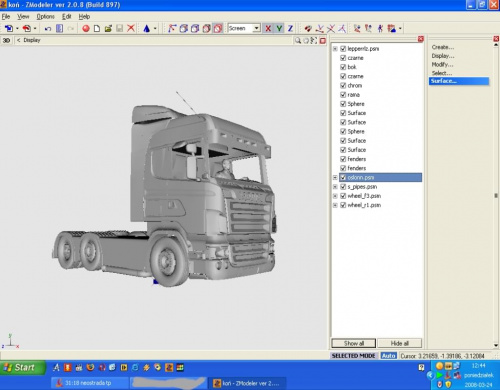
Task: Click the red sphere toolbar icon
Action: [x=86, y=29]
